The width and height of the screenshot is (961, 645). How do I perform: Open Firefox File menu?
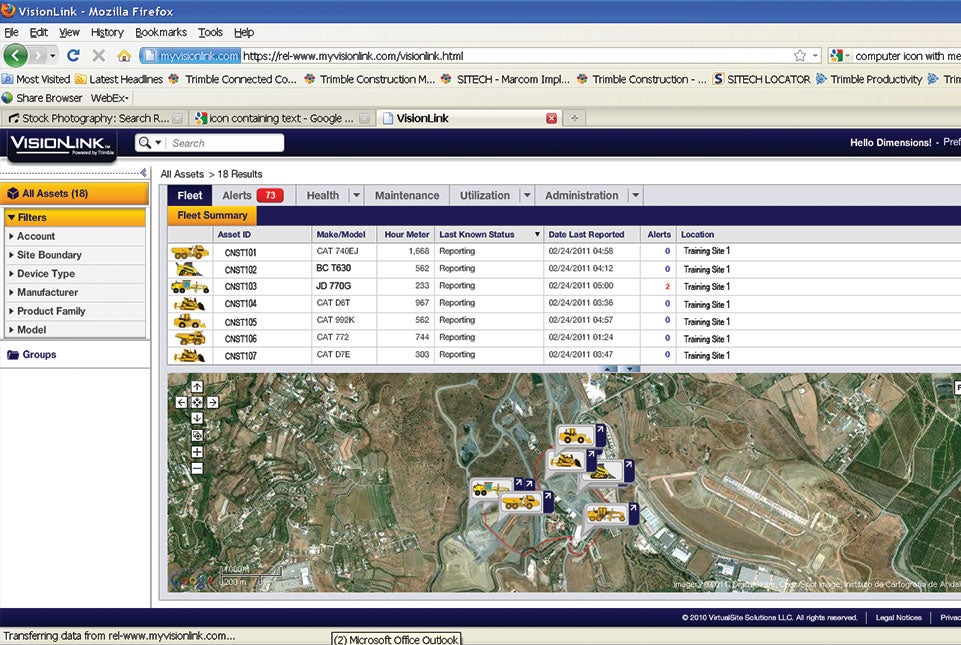(12, 32)
